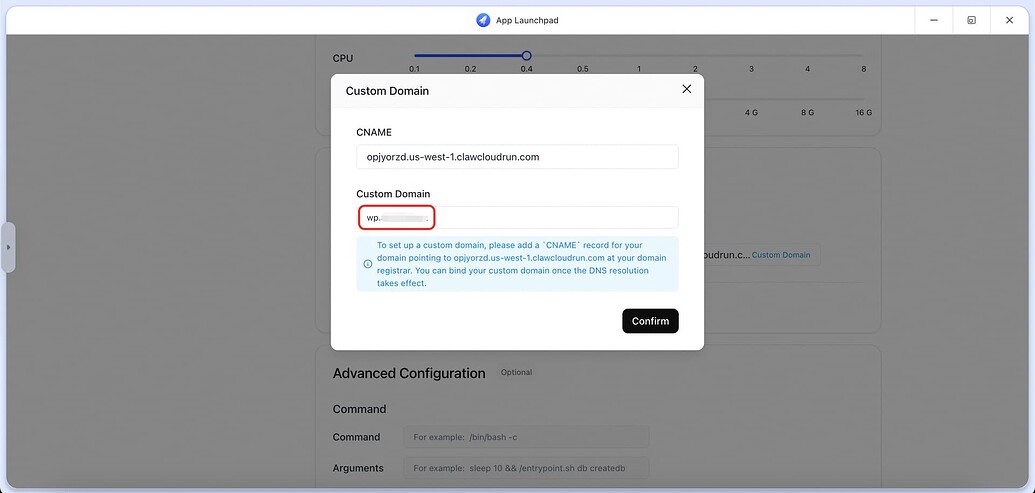Minimize the App Launchpad window
Viewport: 1035px width, 493px height.
[934, 20]
